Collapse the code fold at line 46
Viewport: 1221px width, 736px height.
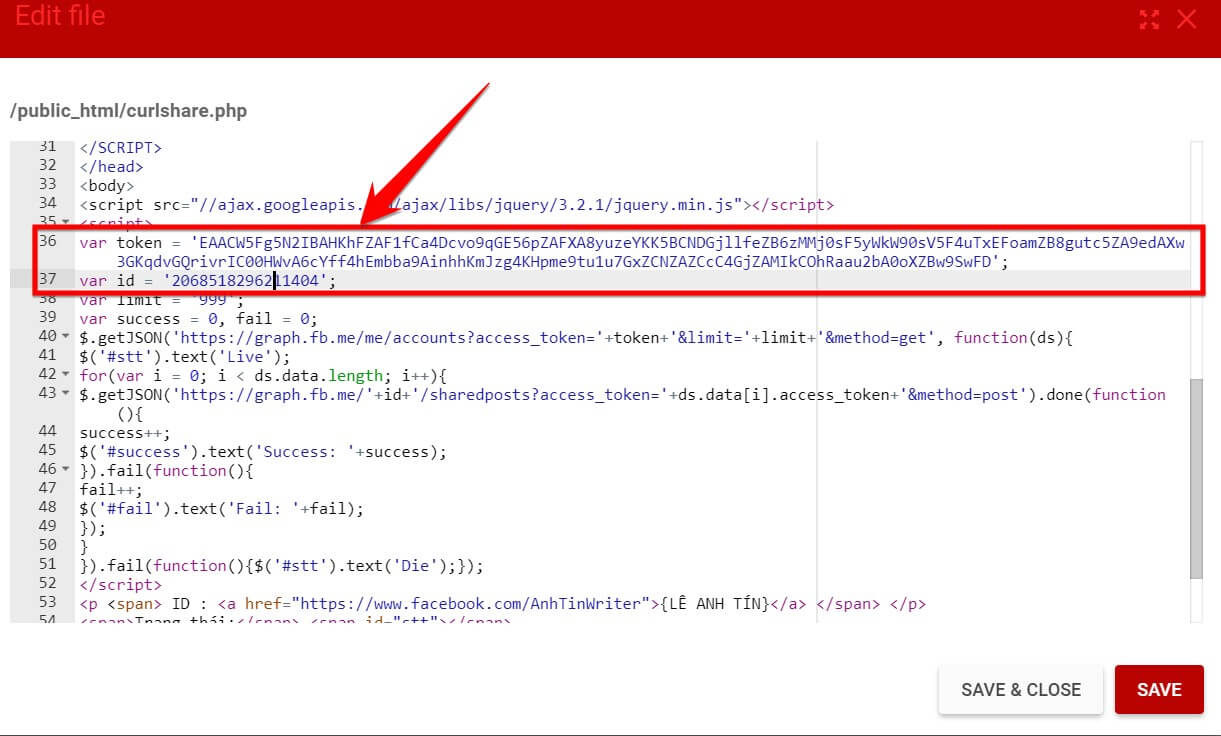[x=66, y=470]
